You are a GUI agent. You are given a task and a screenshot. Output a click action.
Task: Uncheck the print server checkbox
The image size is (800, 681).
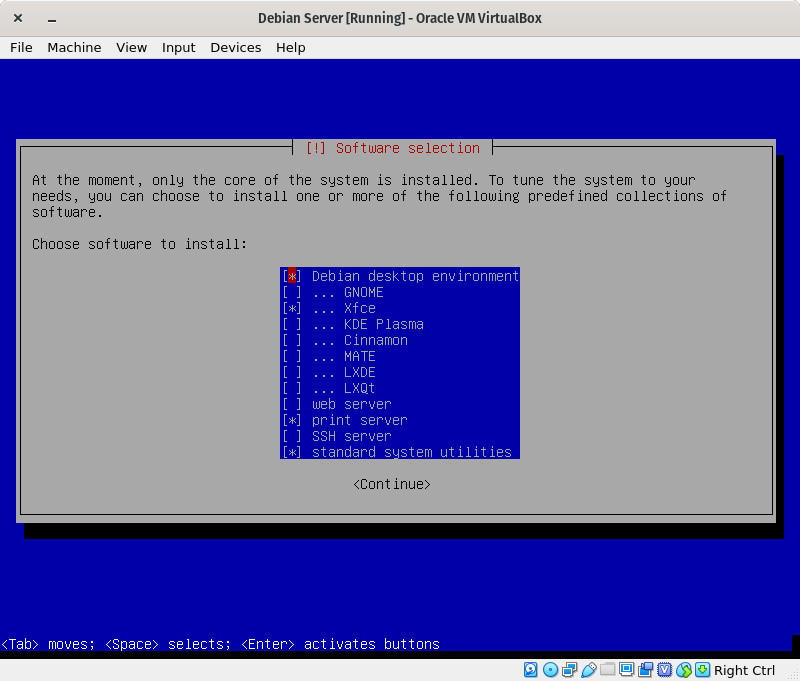click(292, 420)
